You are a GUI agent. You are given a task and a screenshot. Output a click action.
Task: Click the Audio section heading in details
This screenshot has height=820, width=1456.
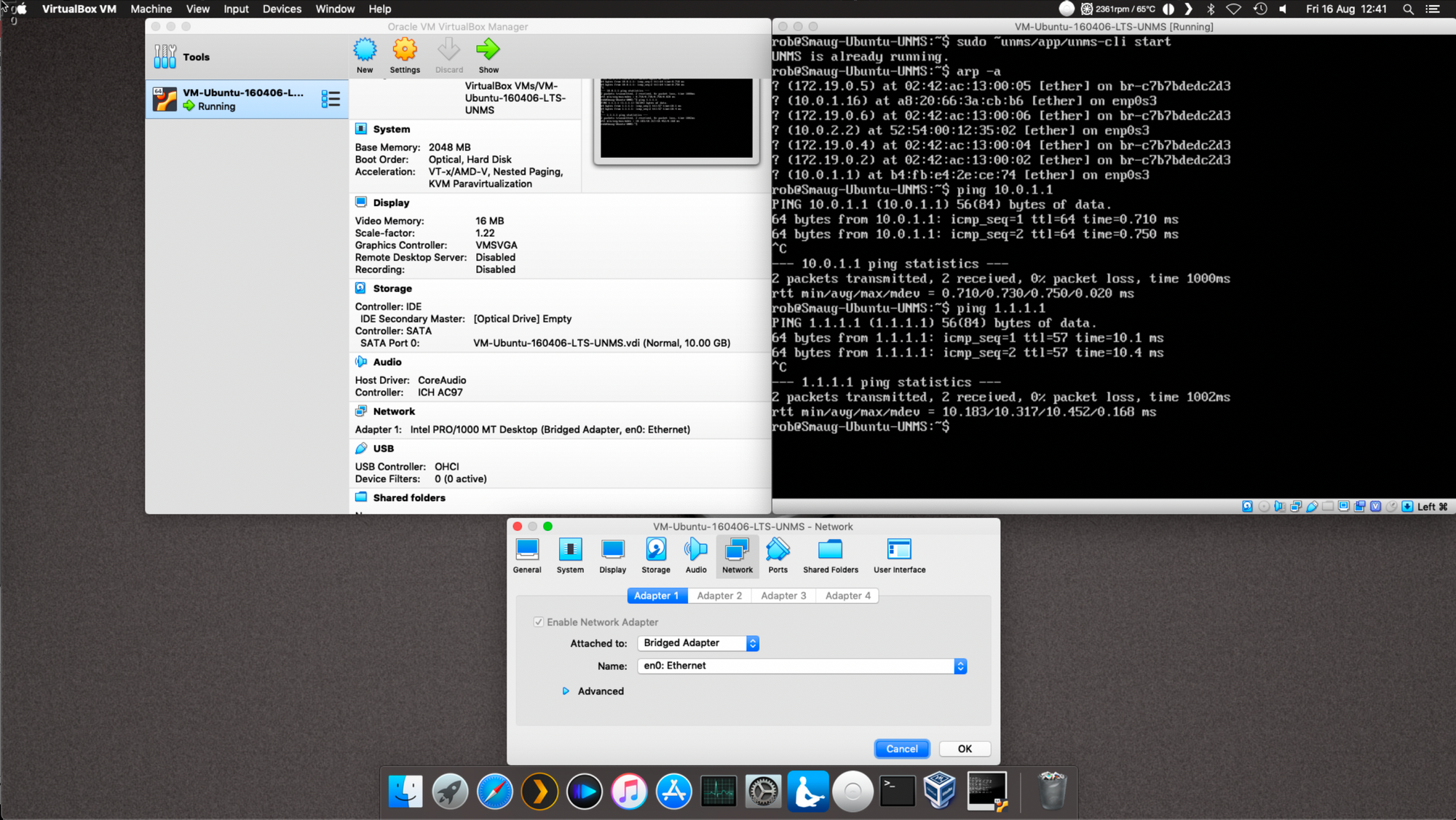pyautogui.click(x=387, y=362)
